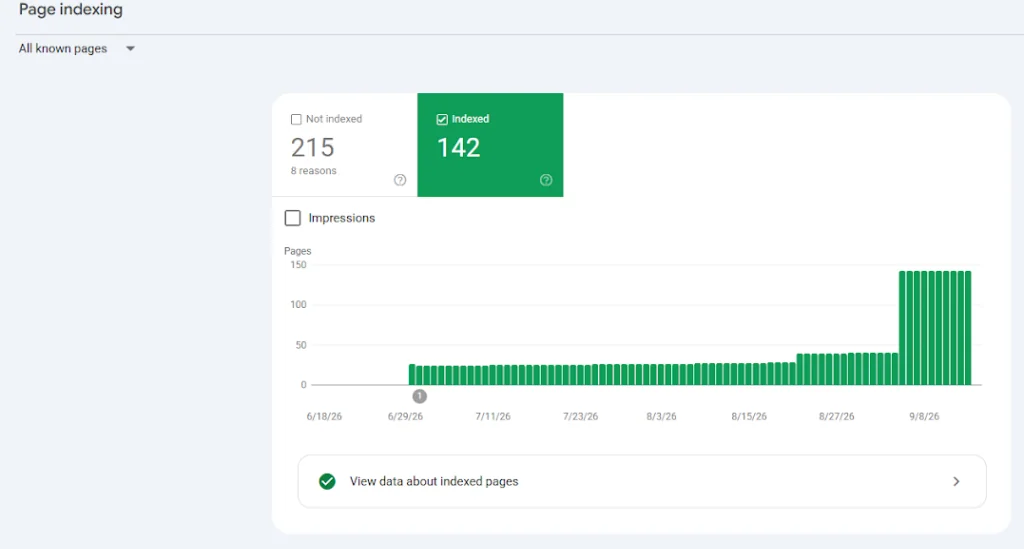Open help icon on Not indexed card
The image size is (1024, 549).
point(400,180)
